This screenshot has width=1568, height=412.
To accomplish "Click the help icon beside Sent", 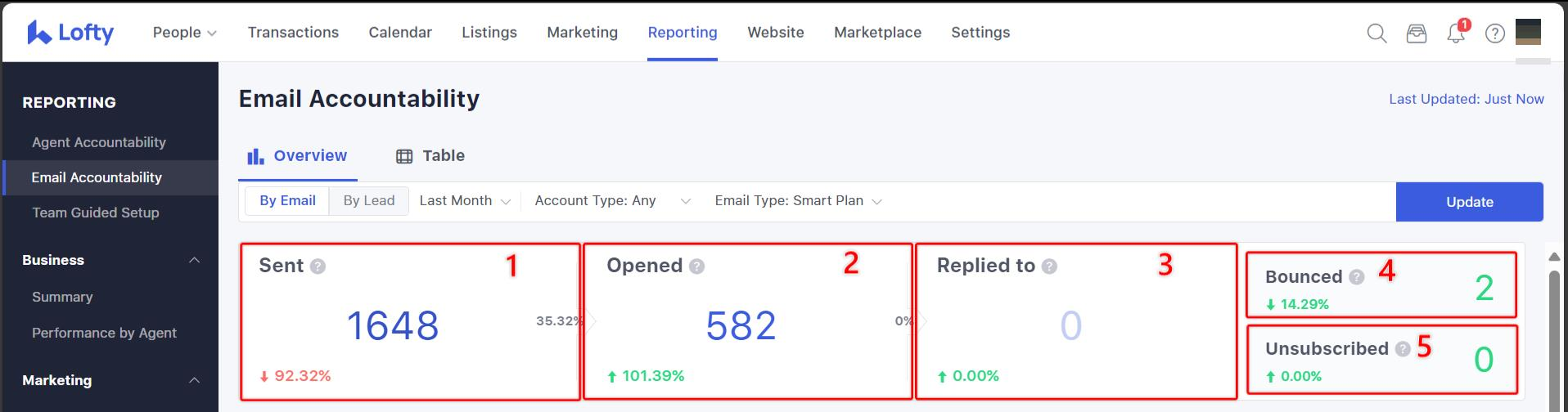I will (318, 266).
